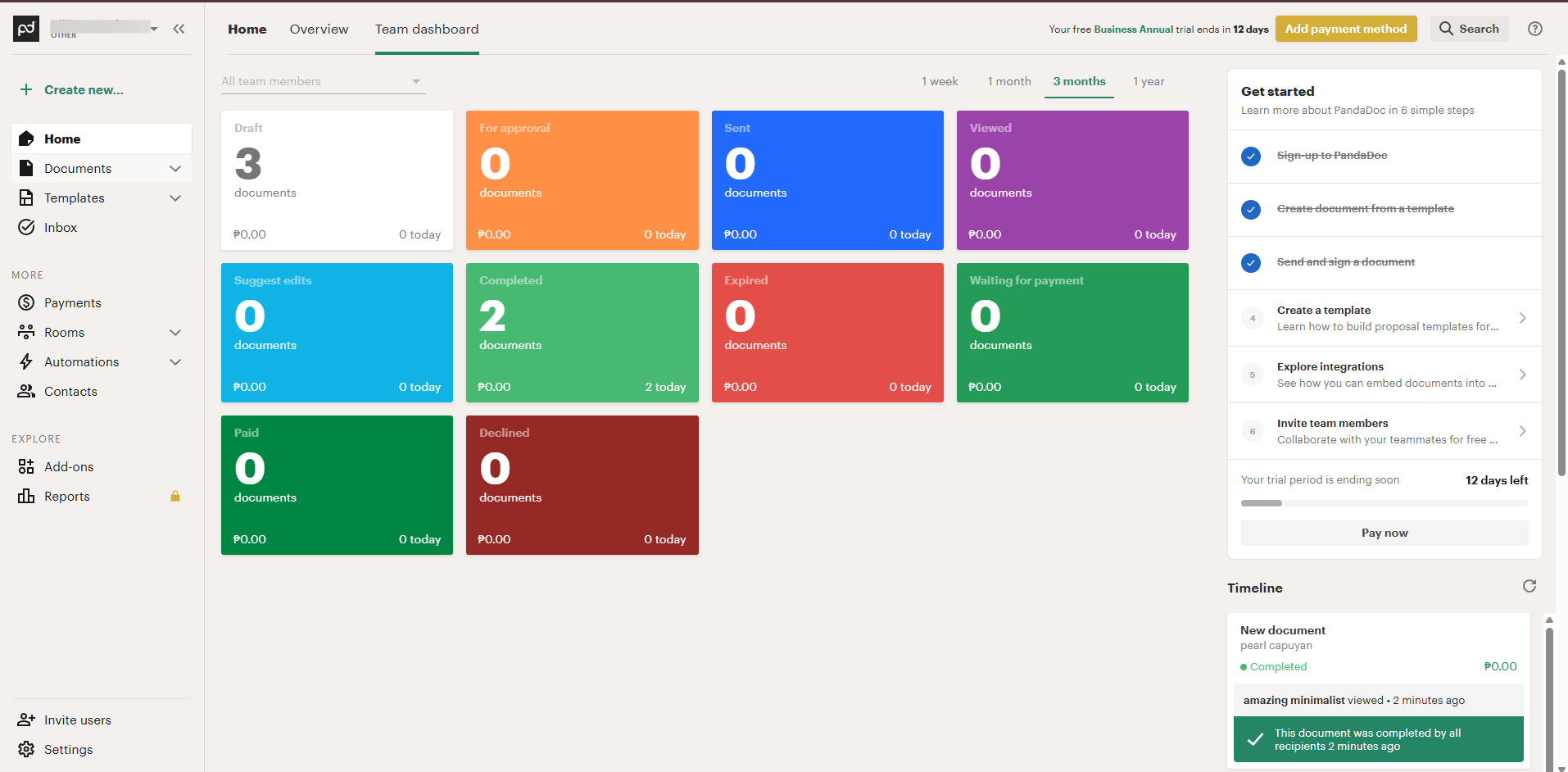Click checkmark beside Send and sign a document

(x=1250, y=262)
